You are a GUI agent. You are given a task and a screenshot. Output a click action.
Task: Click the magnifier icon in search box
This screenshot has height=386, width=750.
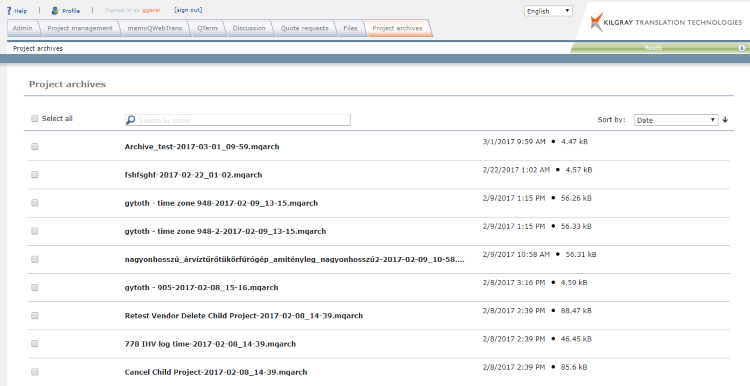coord(131,120)
